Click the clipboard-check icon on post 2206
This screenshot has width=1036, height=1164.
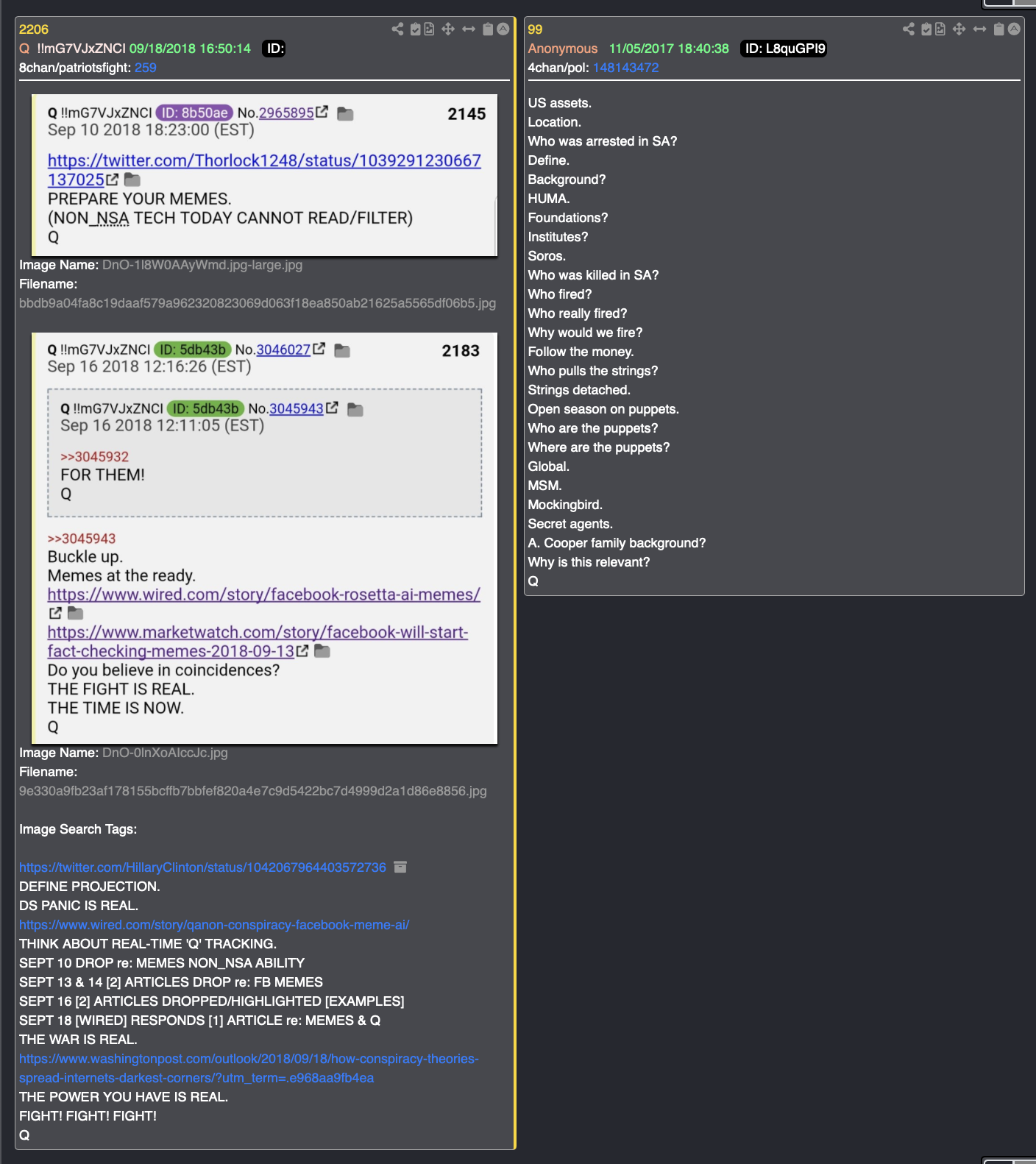[415, 29]
